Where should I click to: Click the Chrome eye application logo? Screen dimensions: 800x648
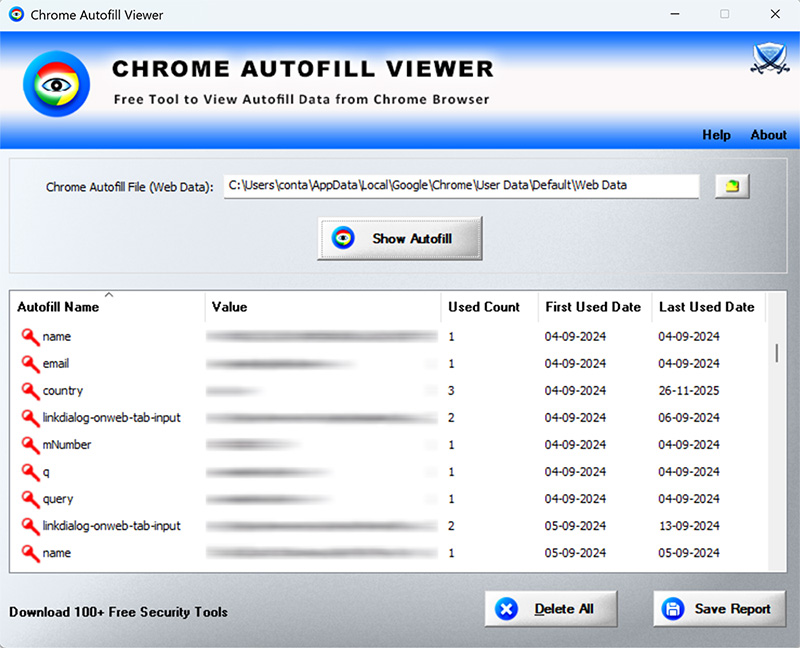point(56,84)
